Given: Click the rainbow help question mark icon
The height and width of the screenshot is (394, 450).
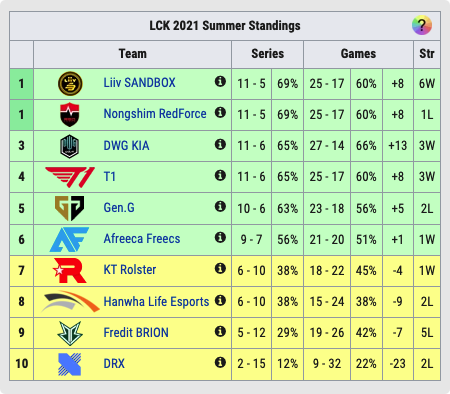Looking at the screenshot, I should [422, 25].
